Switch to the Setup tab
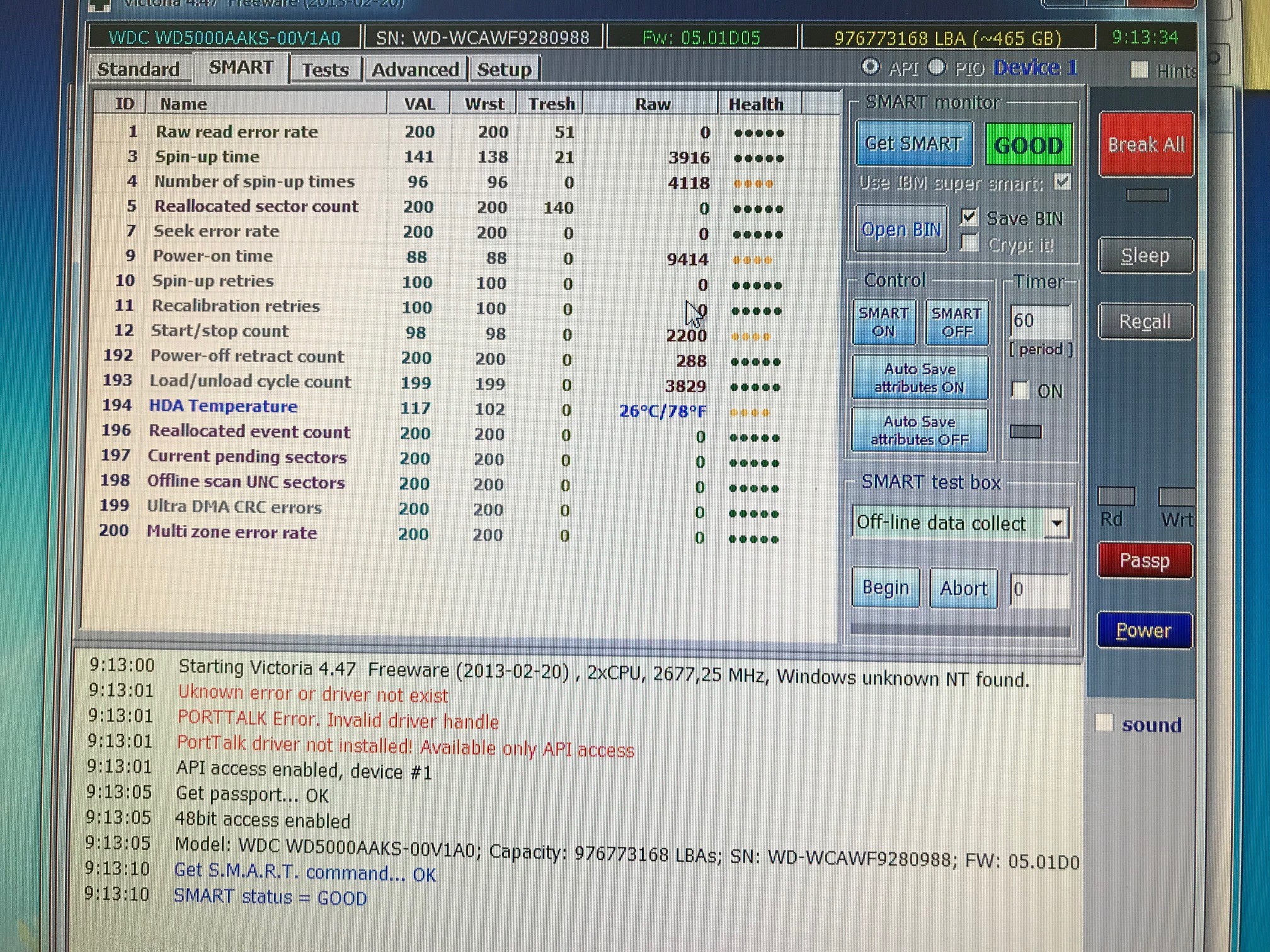This screenshot has height=952, width=1270. point(504,69)
